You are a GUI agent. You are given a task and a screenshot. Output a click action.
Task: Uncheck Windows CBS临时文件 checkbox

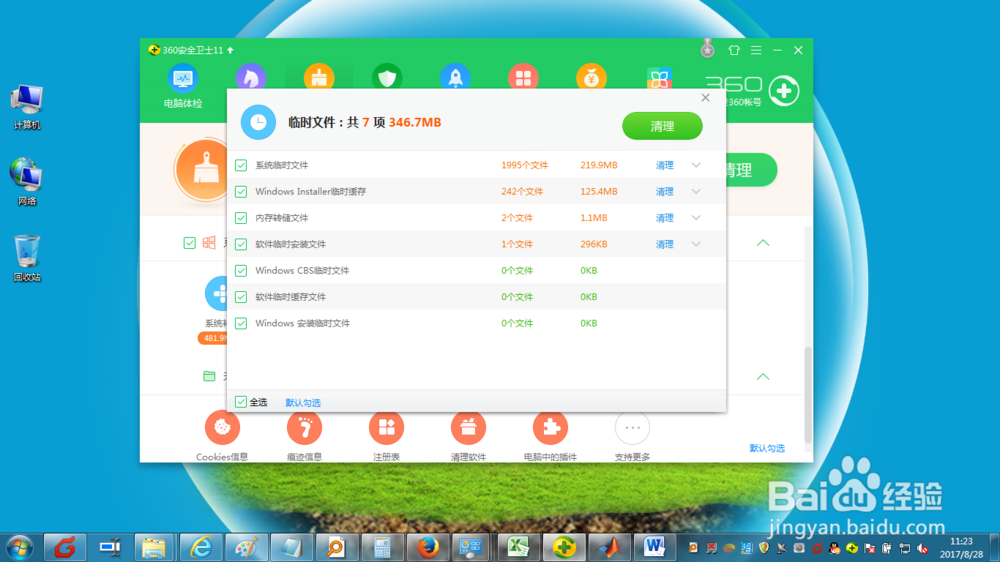pos(241,270)
